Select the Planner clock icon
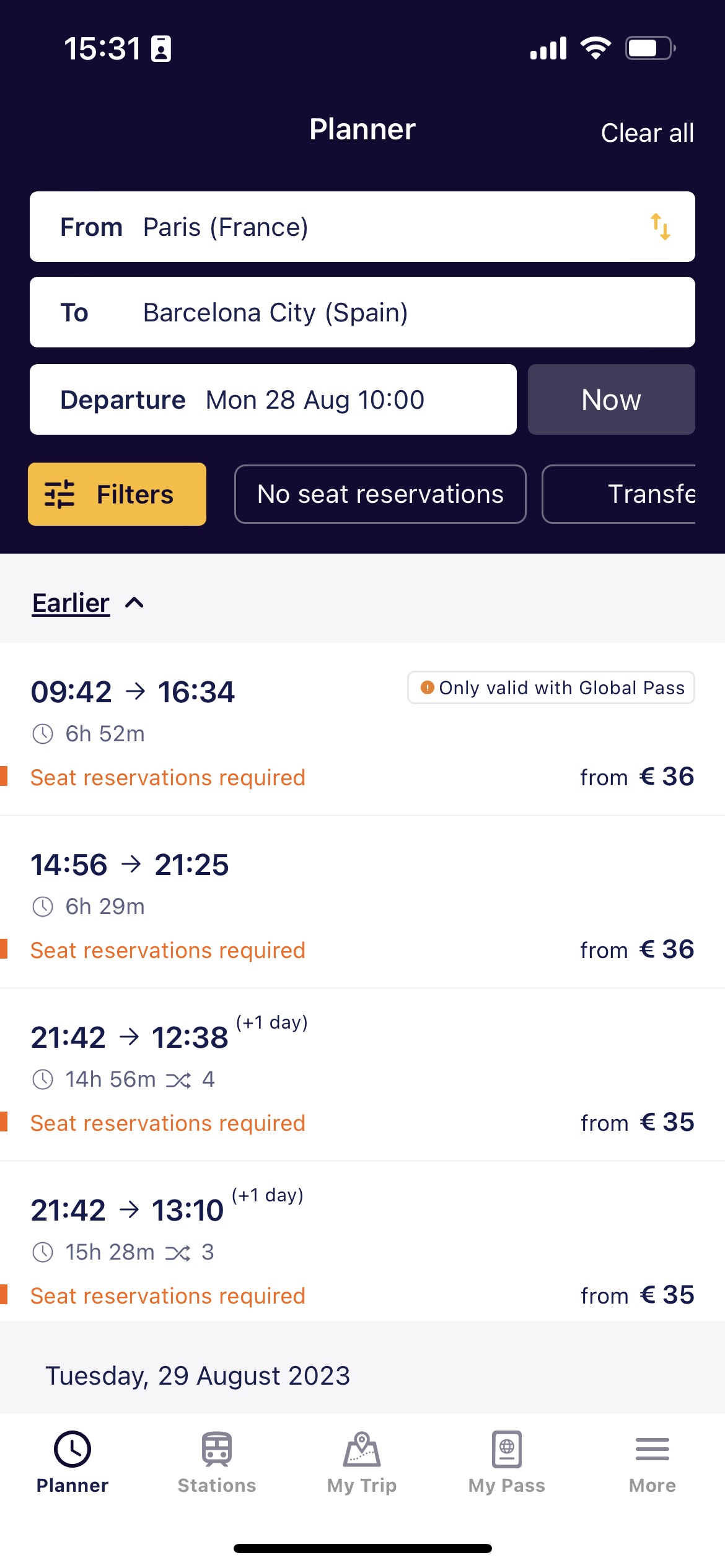The width and height of the screenshot is (725, 1568). pyautogui.click(x=72, y=1449)
